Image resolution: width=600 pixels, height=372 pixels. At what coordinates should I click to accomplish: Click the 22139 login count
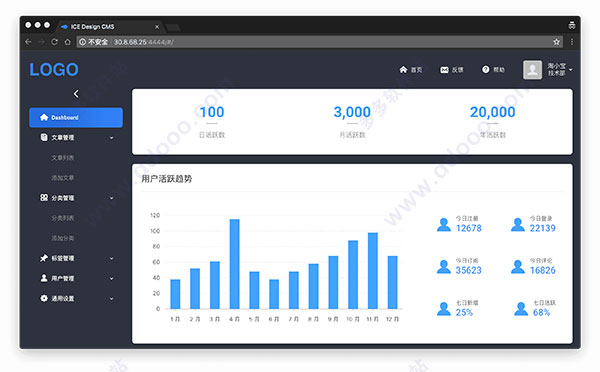543,228
